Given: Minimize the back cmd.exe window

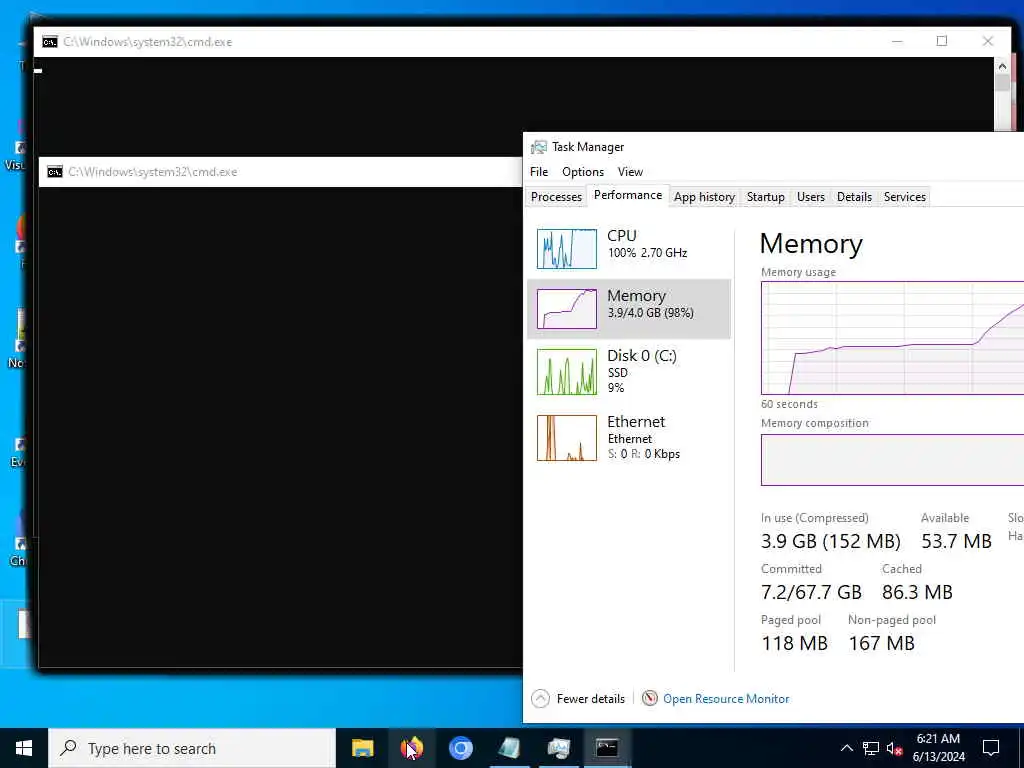Looking at the screenshot, I should coord(897,41).
